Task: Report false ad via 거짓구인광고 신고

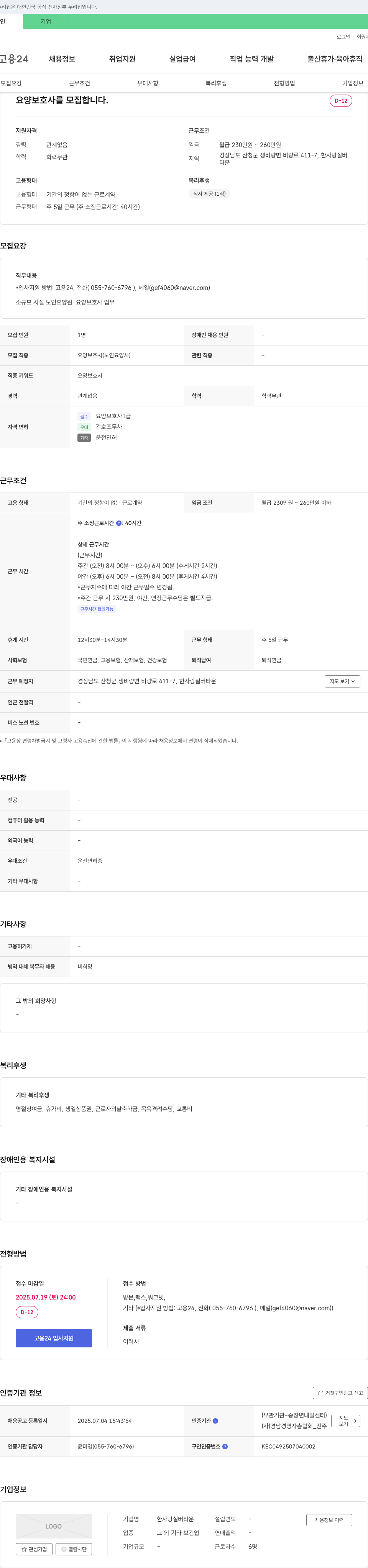Action: [x=340, y=1393]
